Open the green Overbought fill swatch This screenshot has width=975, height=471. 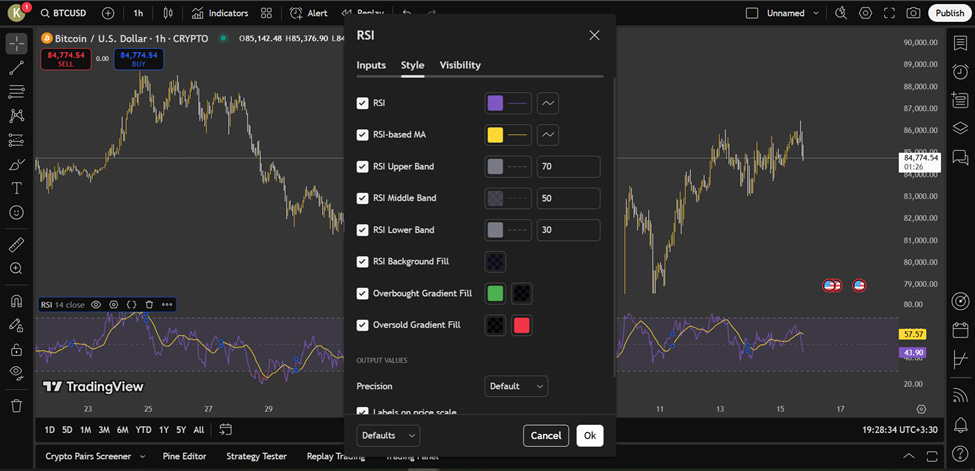pyautogui.click(x=495, y=294)
